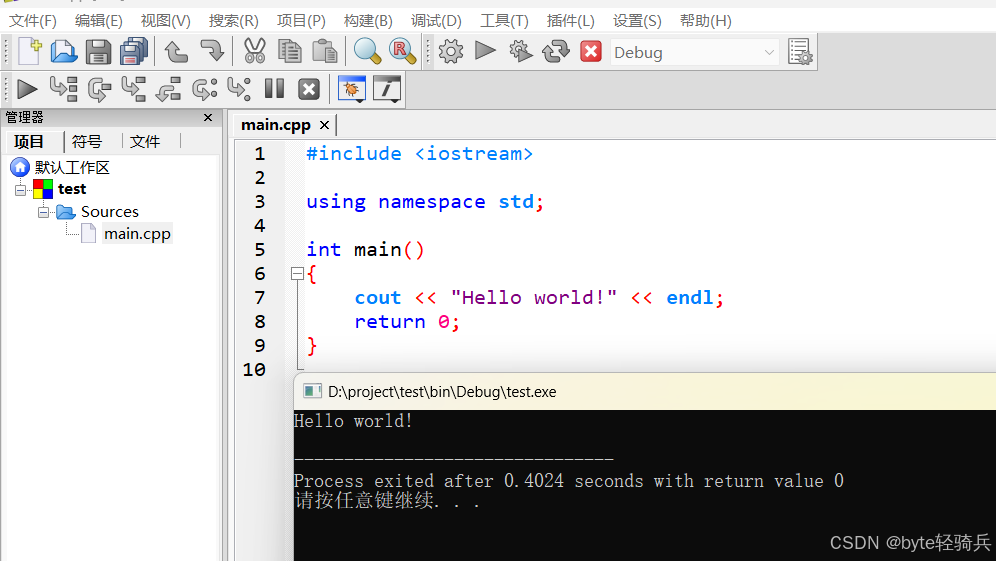
Task: Click the return 0; line
Action: 407,321
